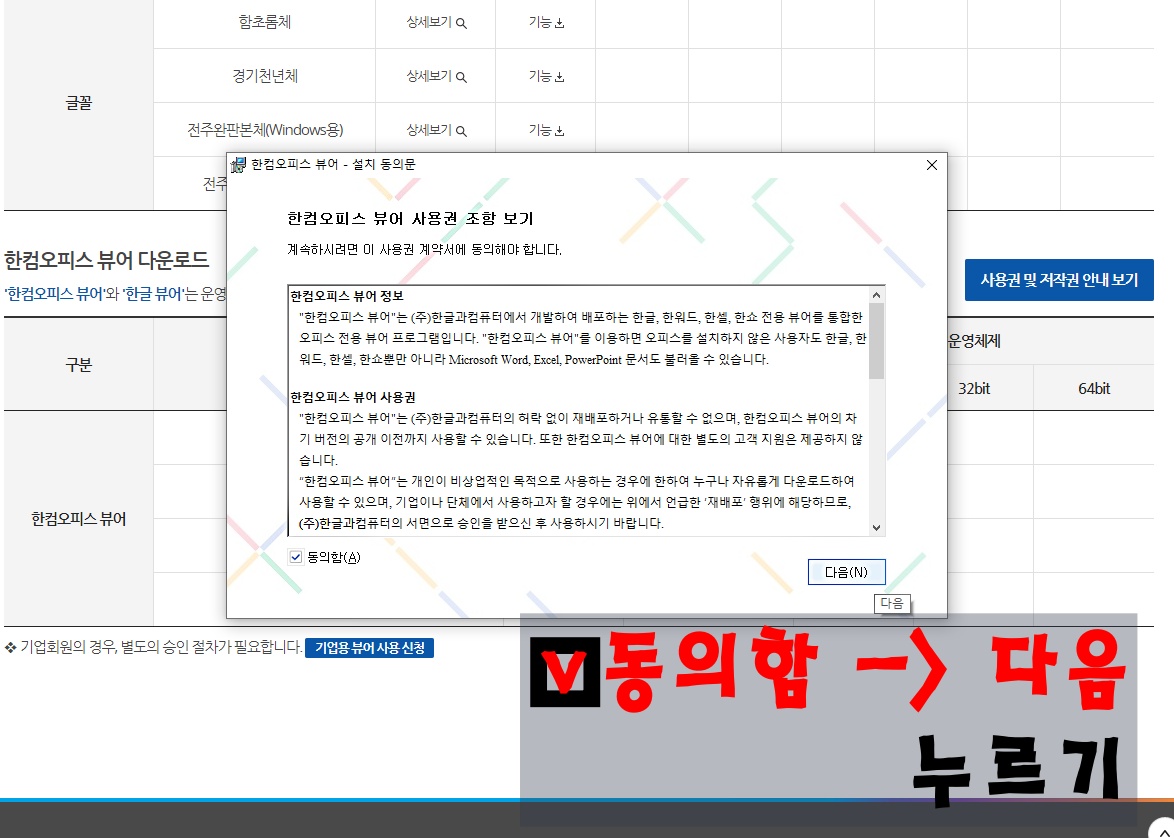Download 기능 for 경기천년체 row
The image size is (1174, 838).
546,76
